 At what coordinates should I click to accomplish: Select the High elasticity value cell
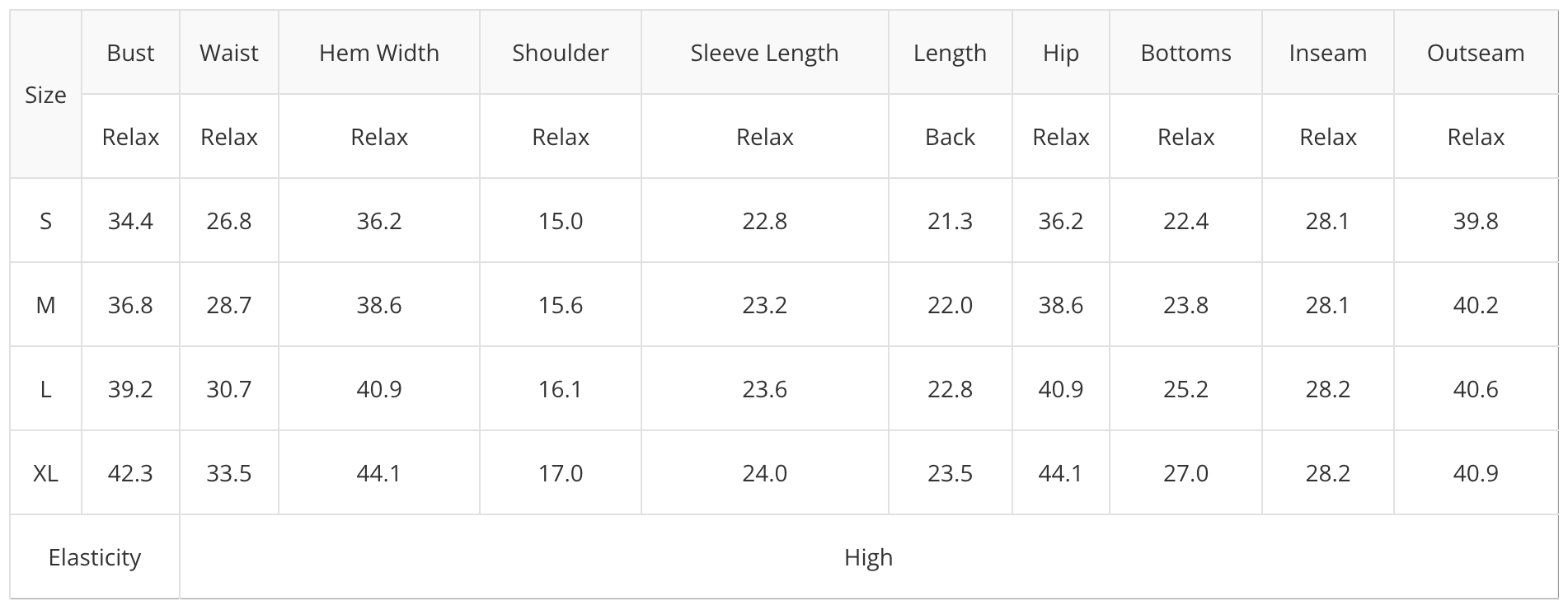pos(868,557)
